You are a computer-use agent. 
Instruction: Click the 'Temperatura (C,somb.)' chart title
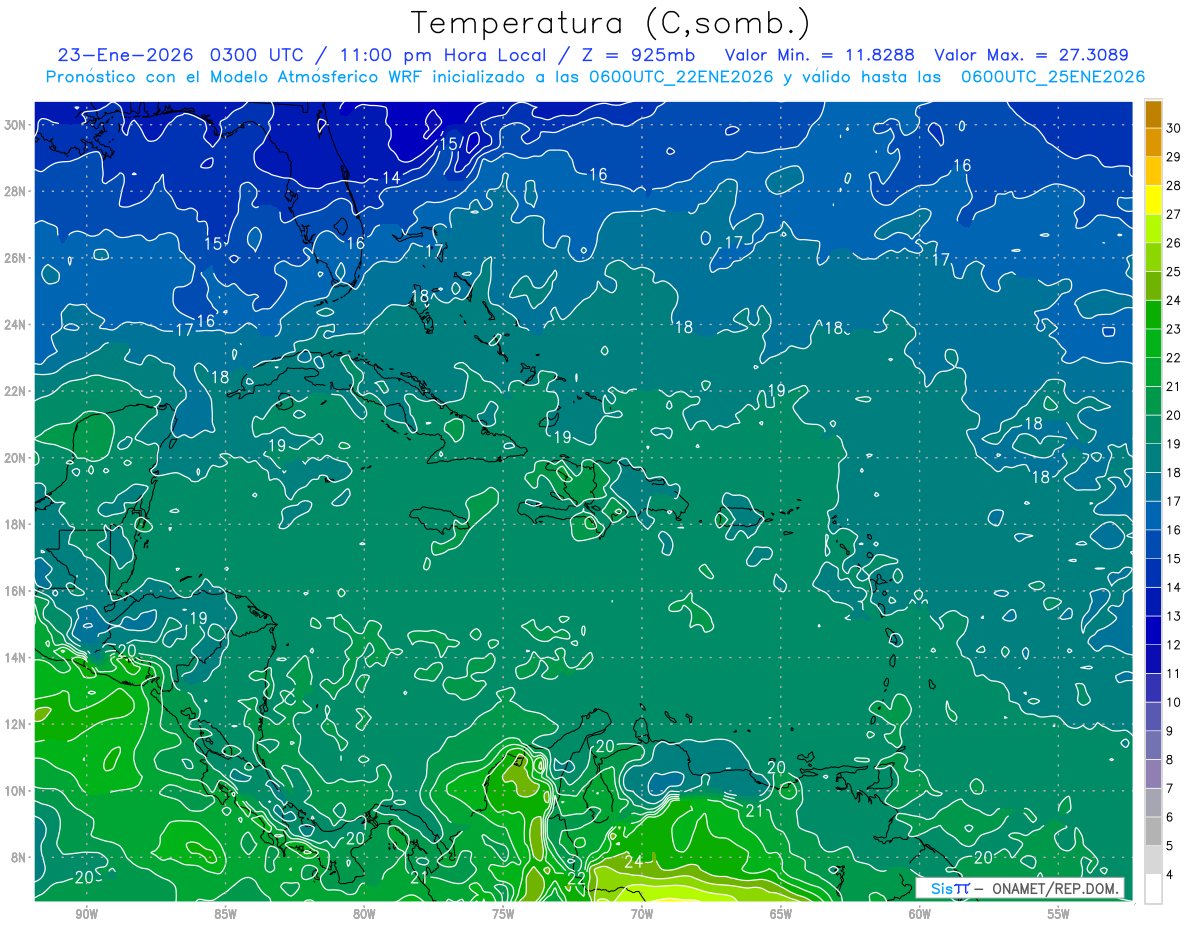(611, 23)
